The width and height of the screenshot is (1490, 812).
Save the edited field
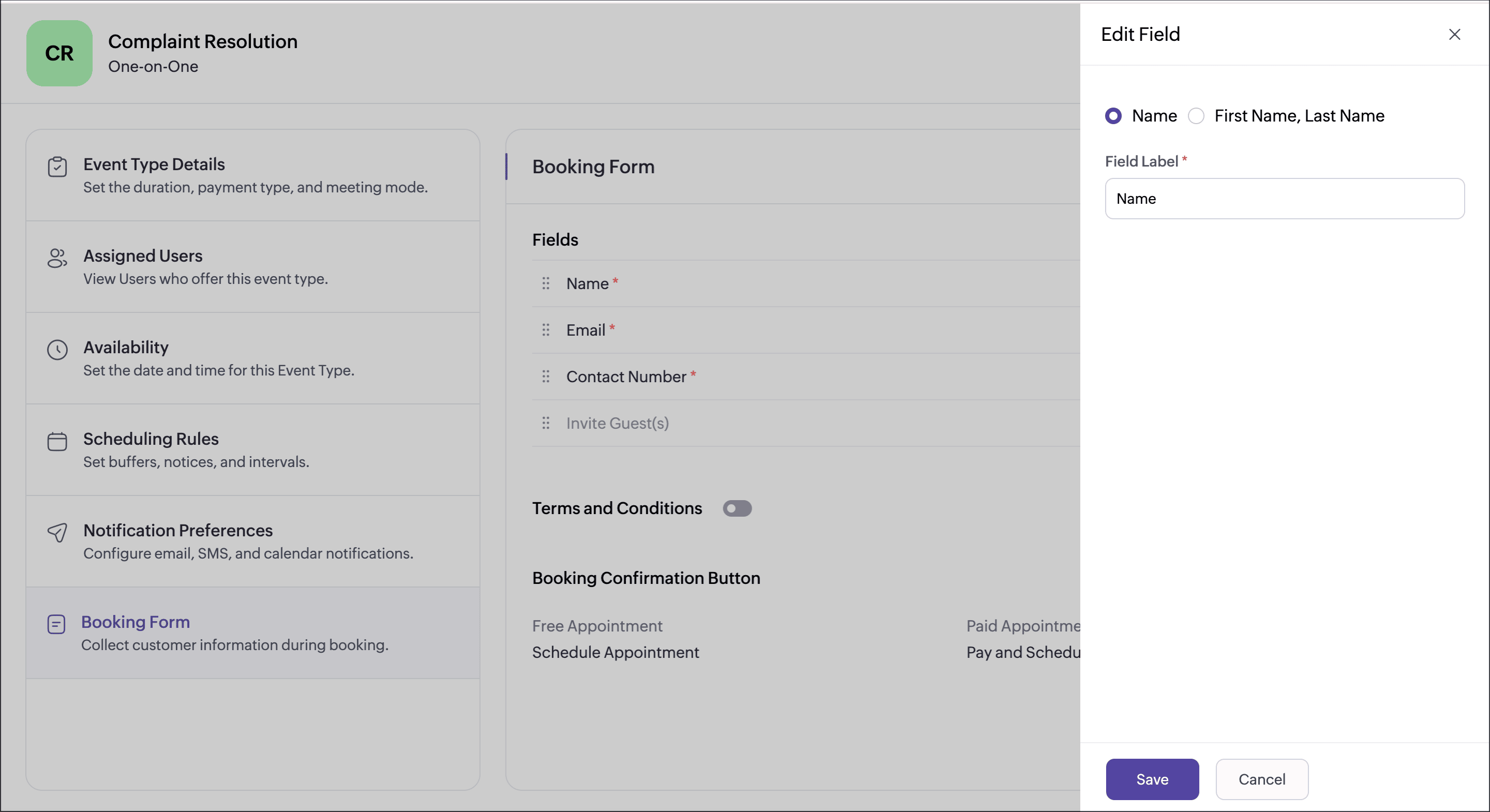[x=1152, y=779]
